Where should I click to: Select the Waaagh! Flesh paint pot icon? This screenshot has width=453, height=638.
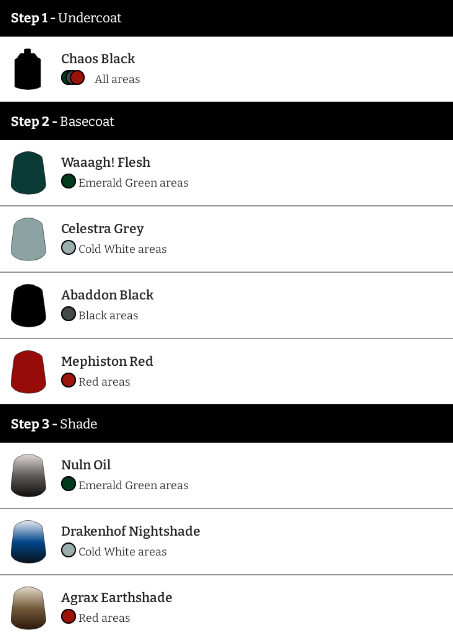pos(28,173)
